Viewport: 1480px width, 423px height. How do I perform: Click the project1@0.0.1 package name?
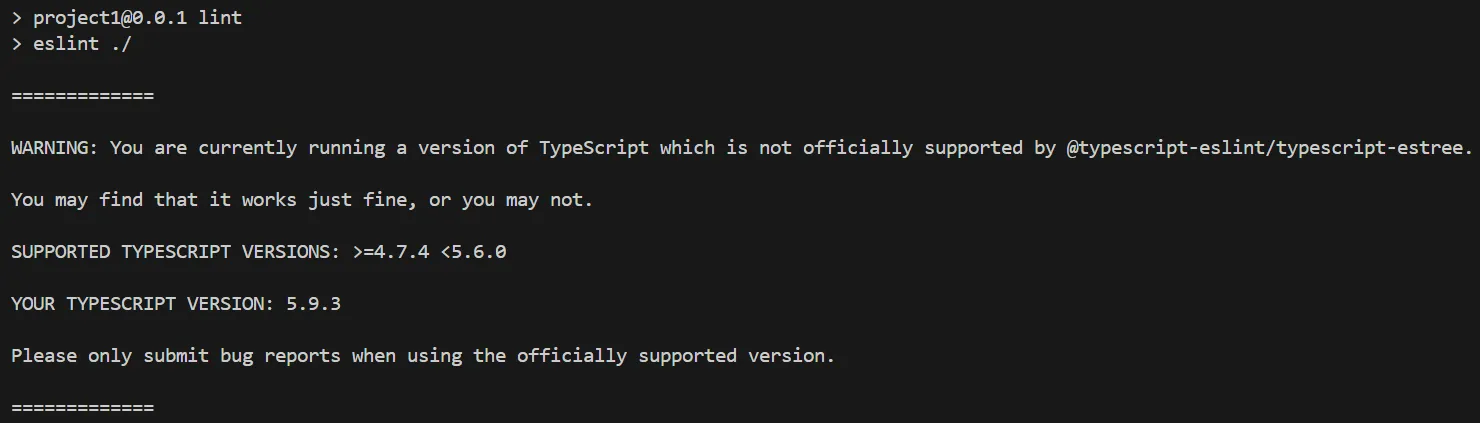click(110, 18)
